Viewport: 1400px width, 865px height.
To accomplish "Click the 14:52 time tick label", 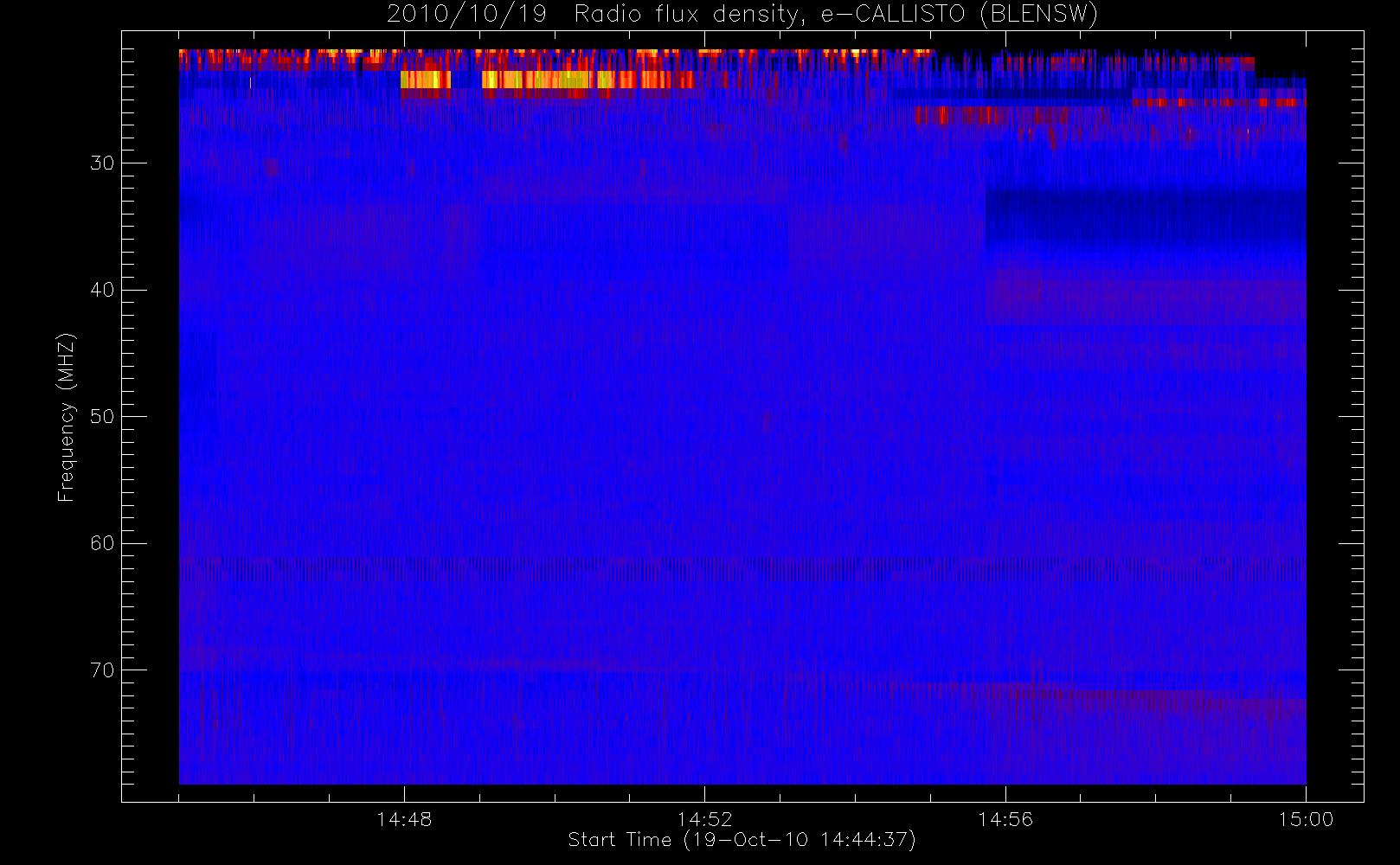I will 704,819.
